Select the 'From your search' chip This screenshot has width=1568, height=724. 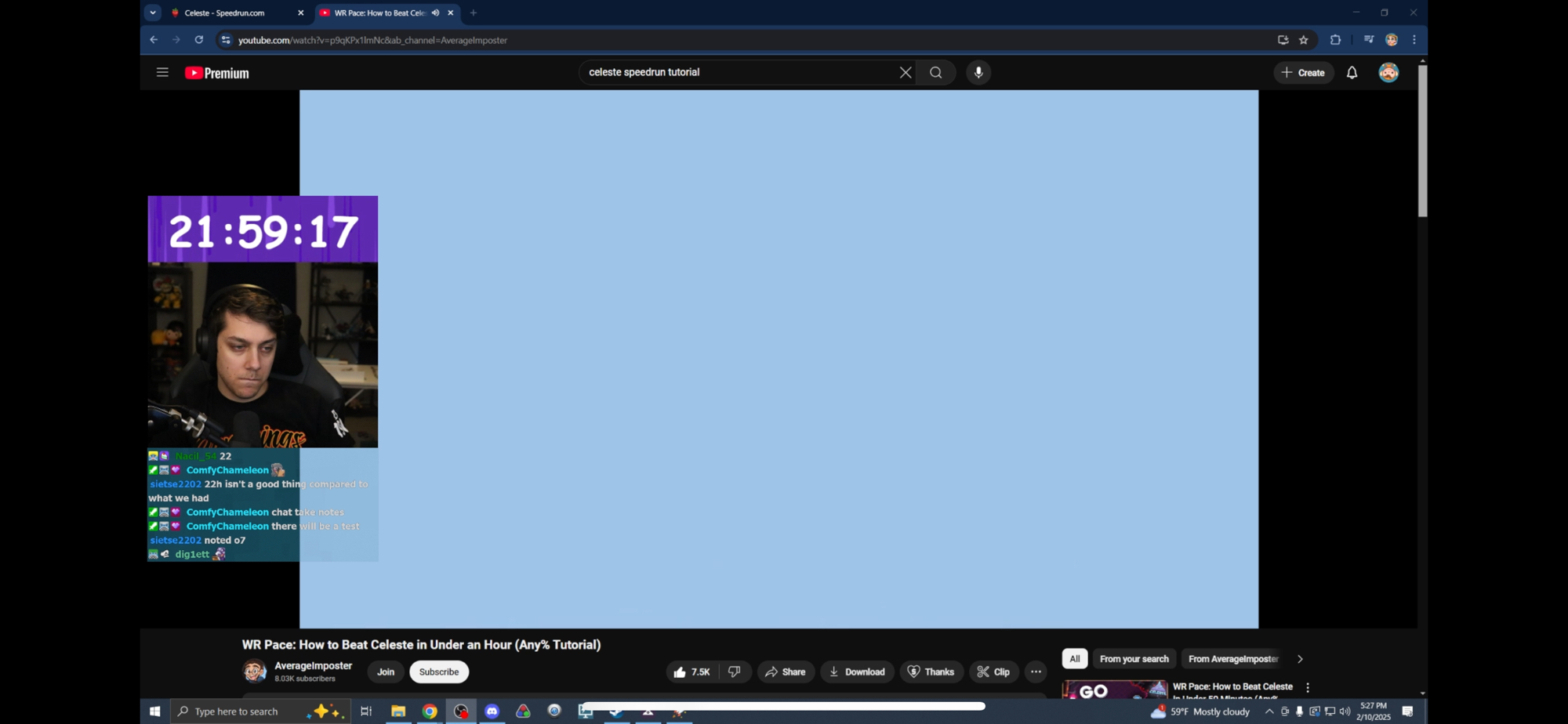(1134, 659)
